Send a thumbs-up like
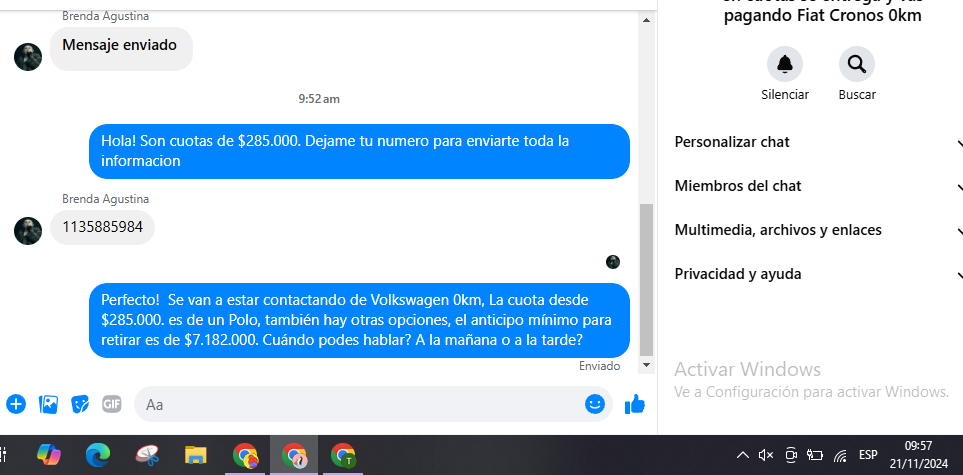 pos(634,404)
